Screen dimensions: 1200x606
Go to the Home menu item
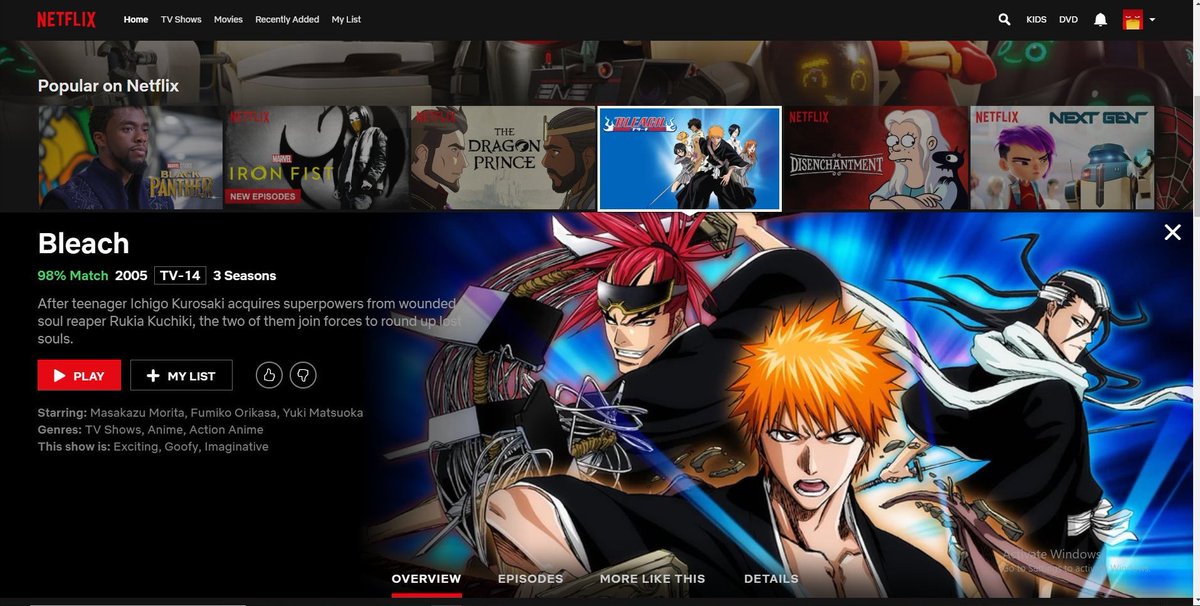(136, 19)
